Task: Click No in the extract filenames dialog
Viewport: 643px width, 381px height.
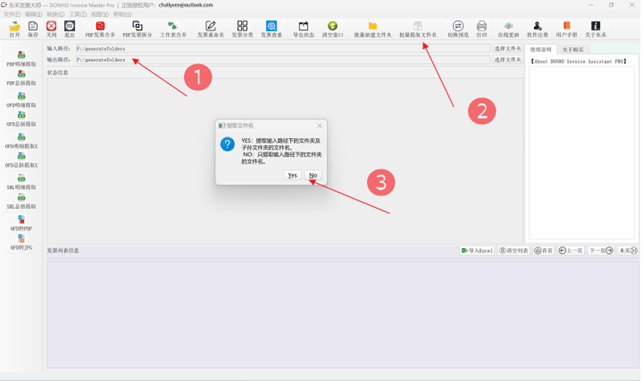Action: click(x=313, y=175)
